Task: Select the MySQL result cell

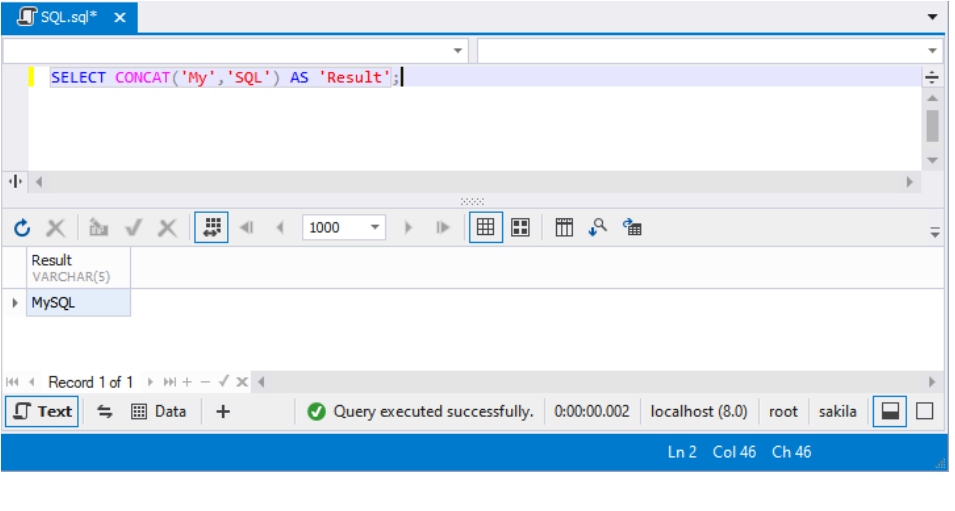Action: click(79, 303)
